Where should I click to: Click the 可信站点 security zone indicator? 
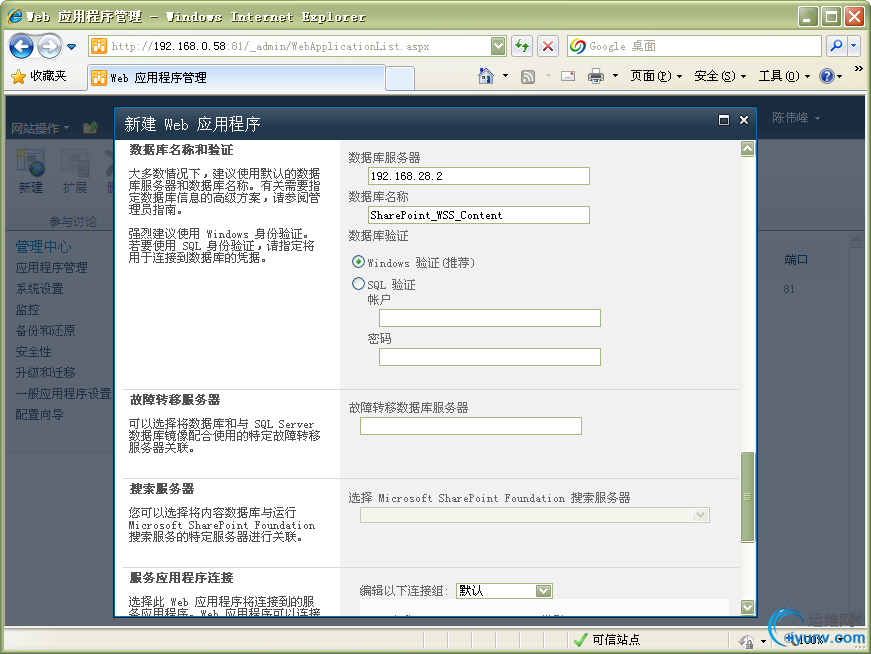pos(607,640)
